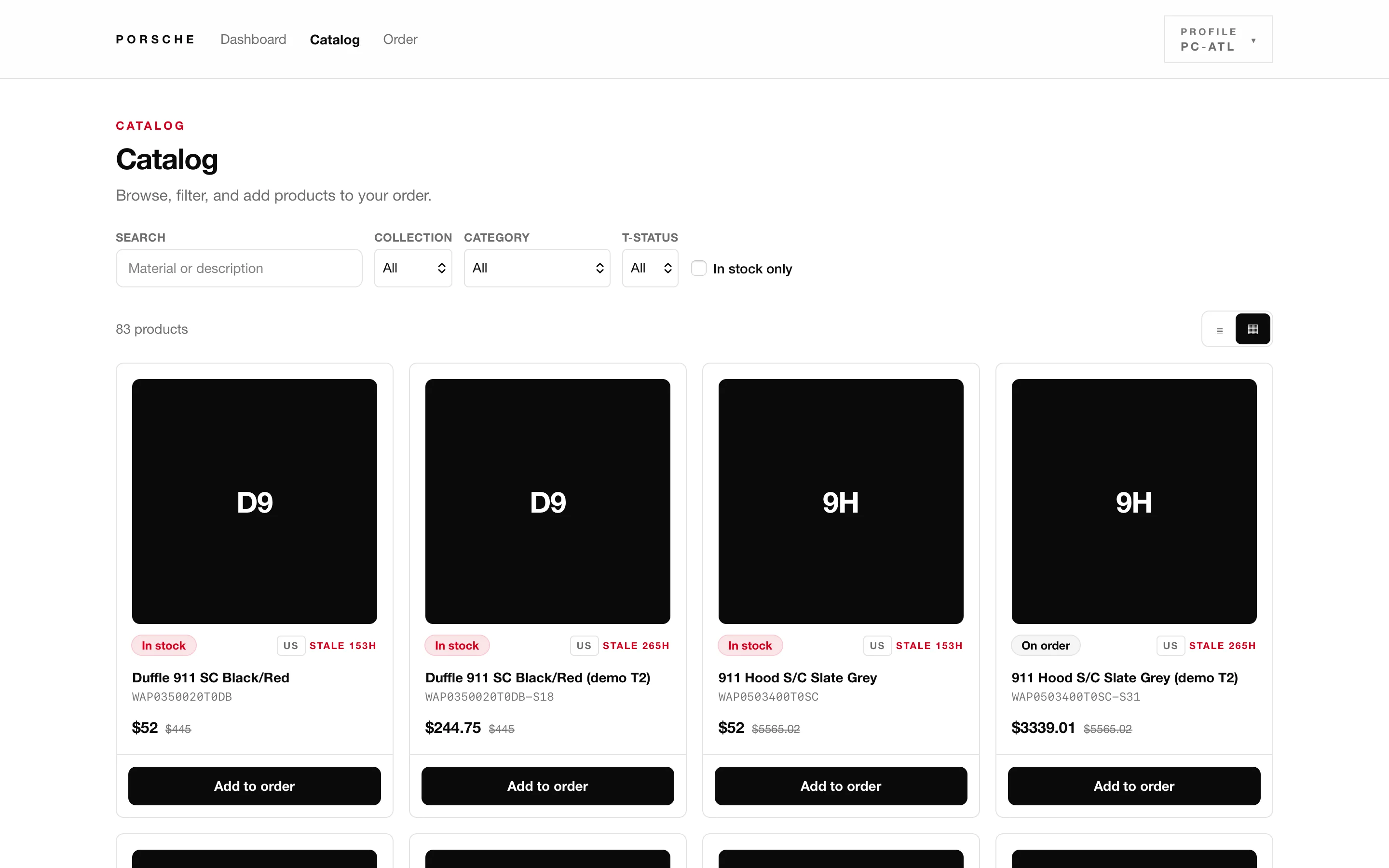Open the Collection dropdown

[x=413, y=268]
